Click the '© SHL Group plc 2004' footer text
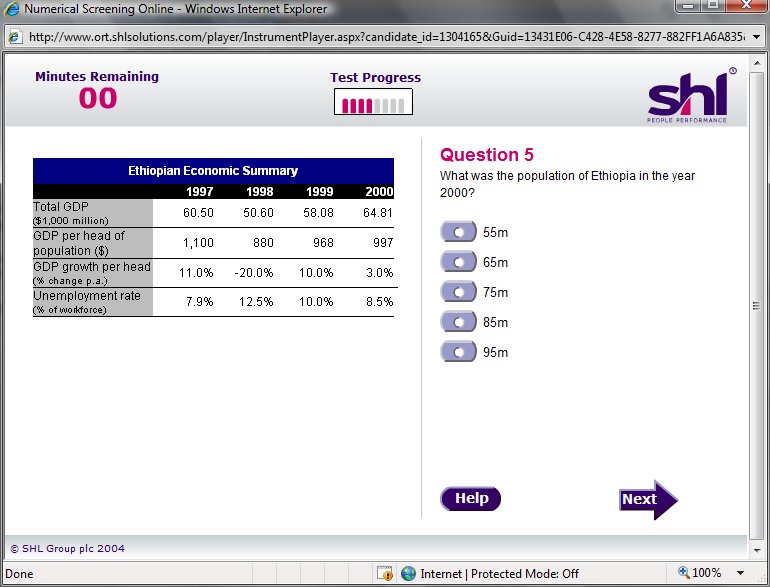This screenshot has height=587, width=770. [x=67, y=548]
